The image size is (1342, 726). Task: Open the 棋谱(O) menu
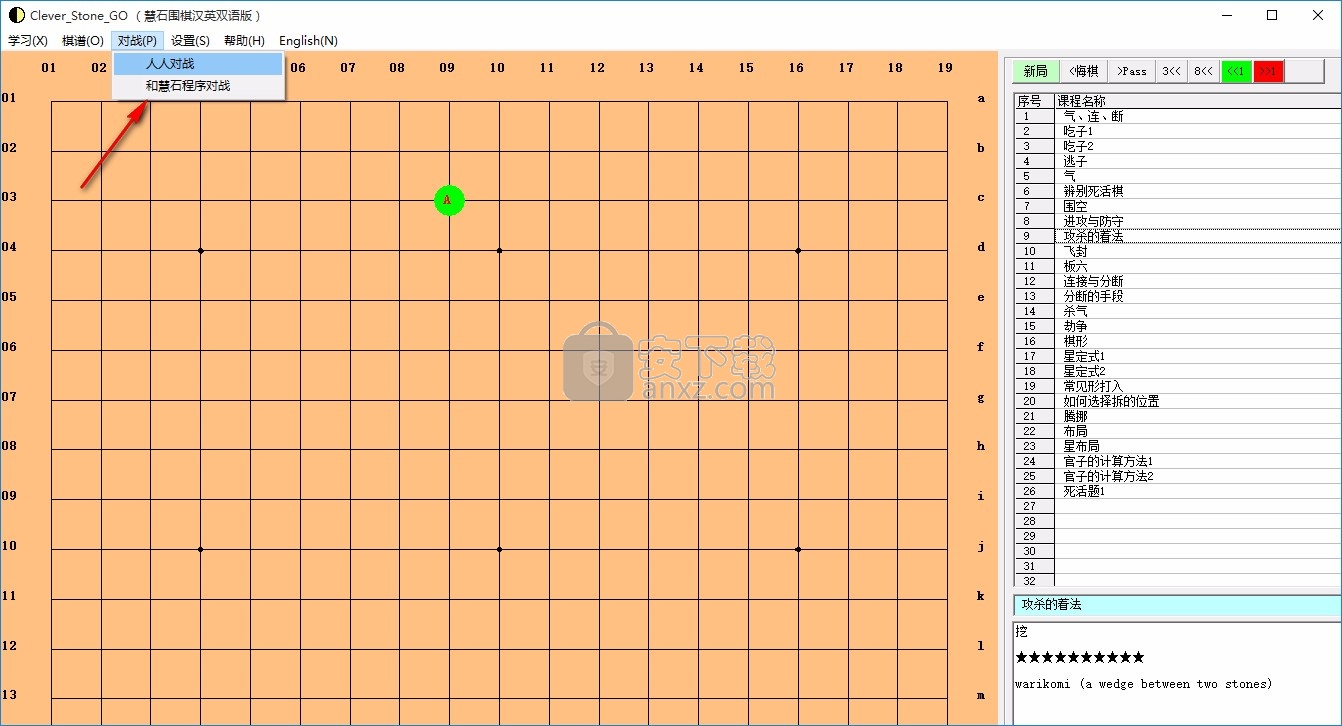tap(82, 41)
